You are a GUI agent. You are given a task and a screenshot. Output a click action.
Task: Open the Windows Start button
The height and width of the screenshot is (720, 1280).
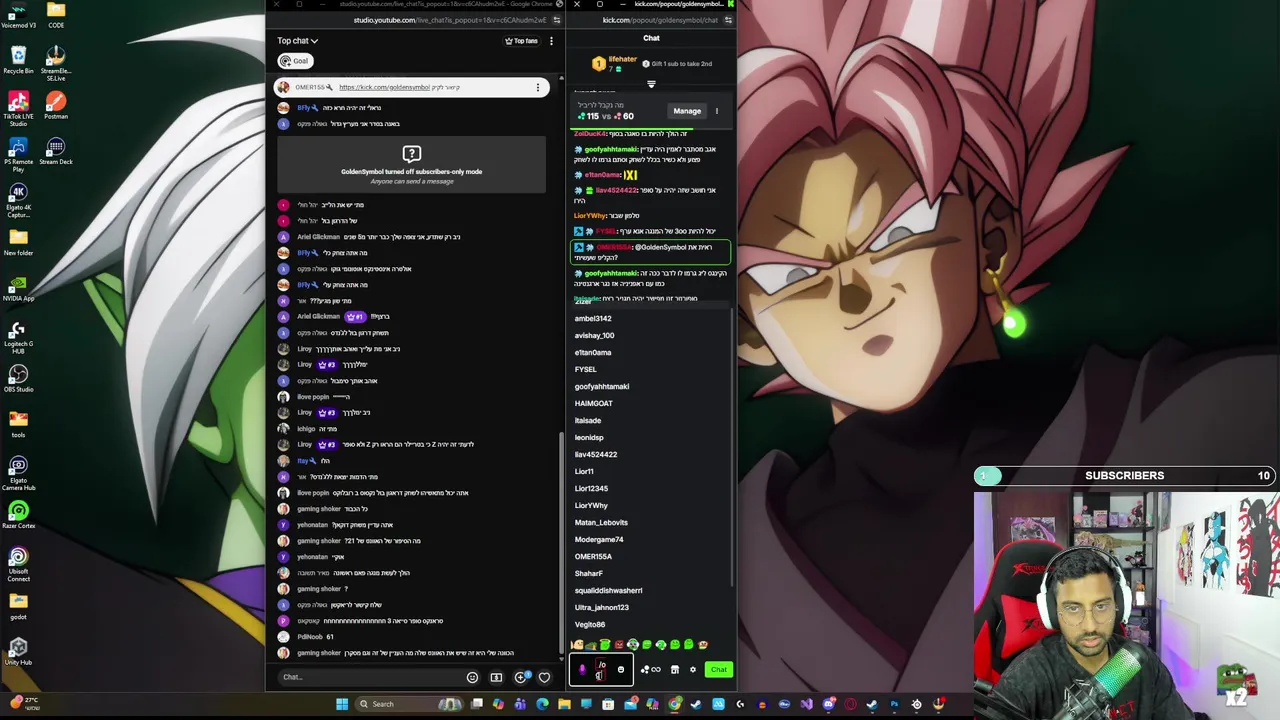pos(342,704)
